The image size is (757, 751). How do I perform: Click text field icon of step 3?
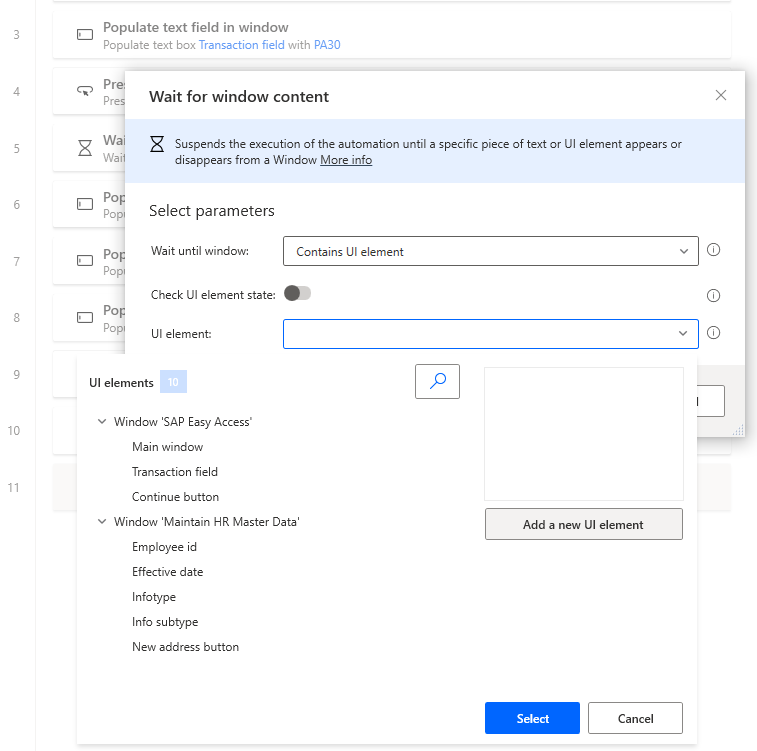click(85, 35)
